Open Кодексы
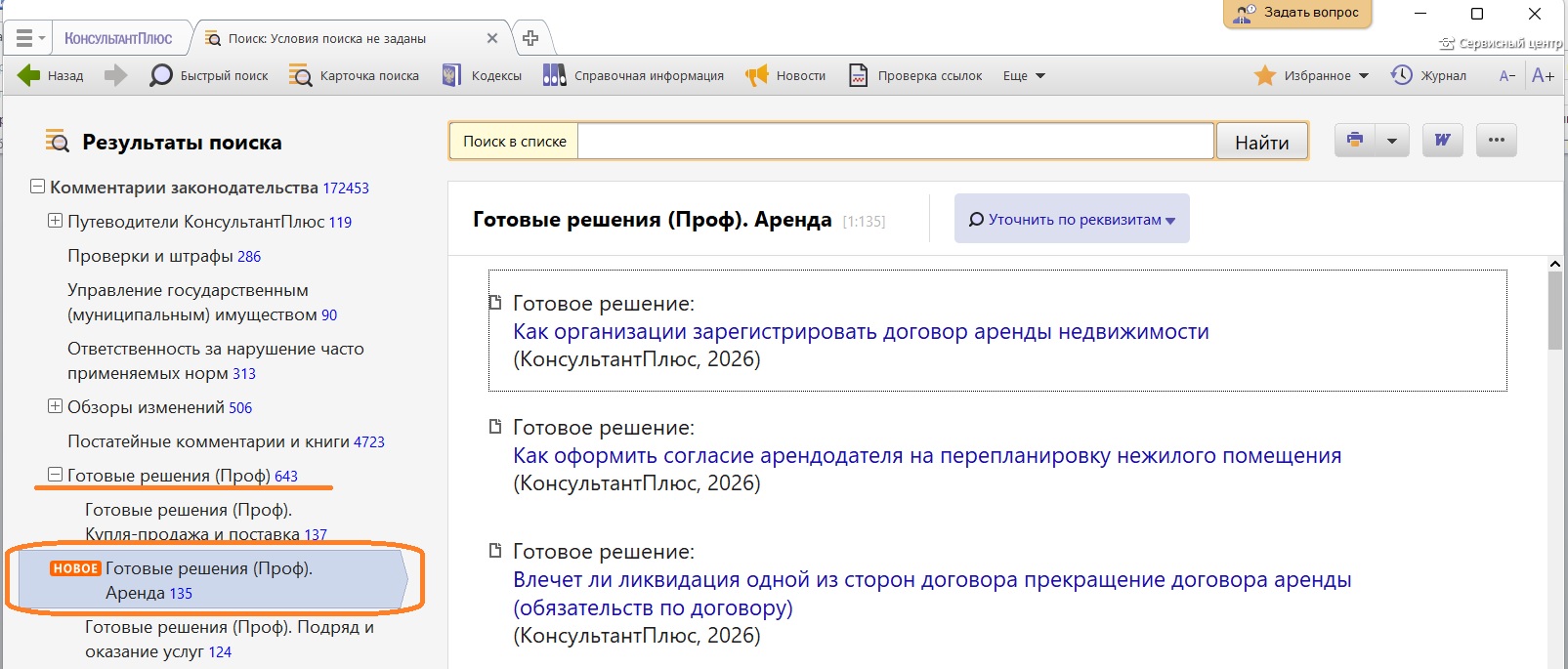This screenshot has width=1568, height=669. pos(482,75)
